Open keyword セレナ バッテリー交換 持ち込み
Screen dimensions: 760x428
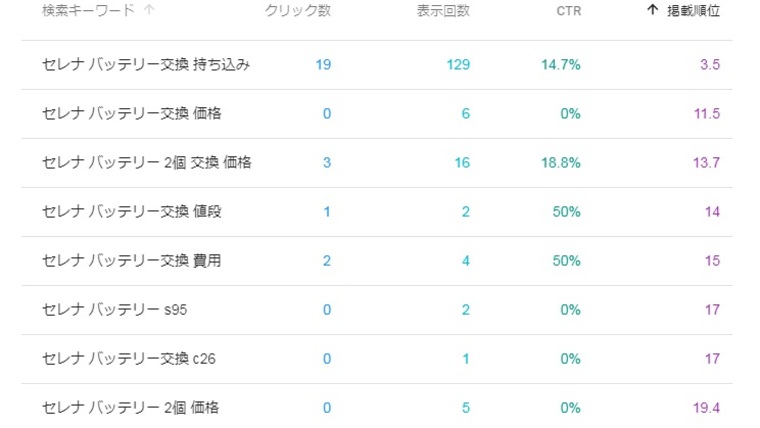point(146,65)
